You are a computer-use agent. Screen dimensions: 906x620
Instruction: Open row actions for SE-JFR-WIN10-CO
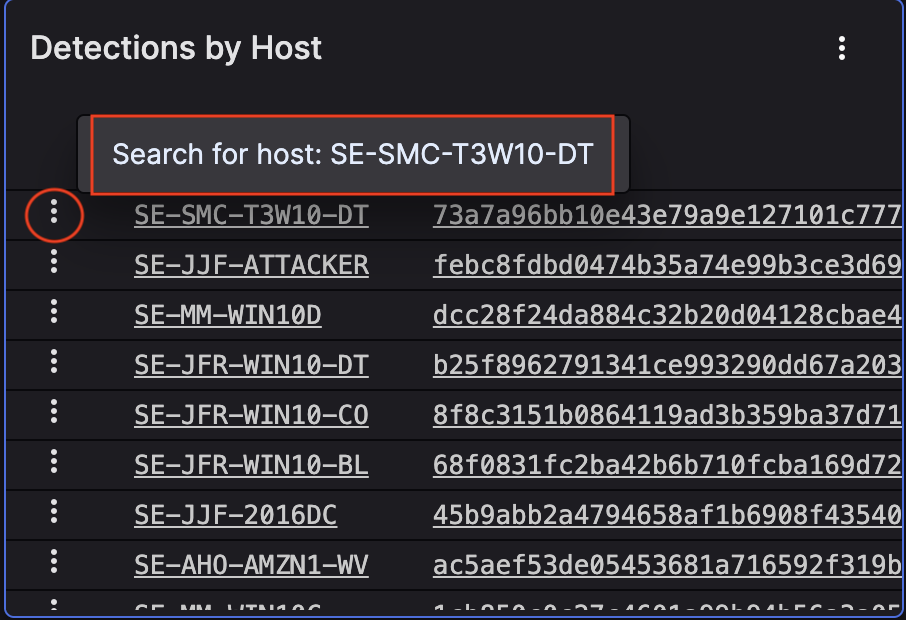(x=53, y=414)
